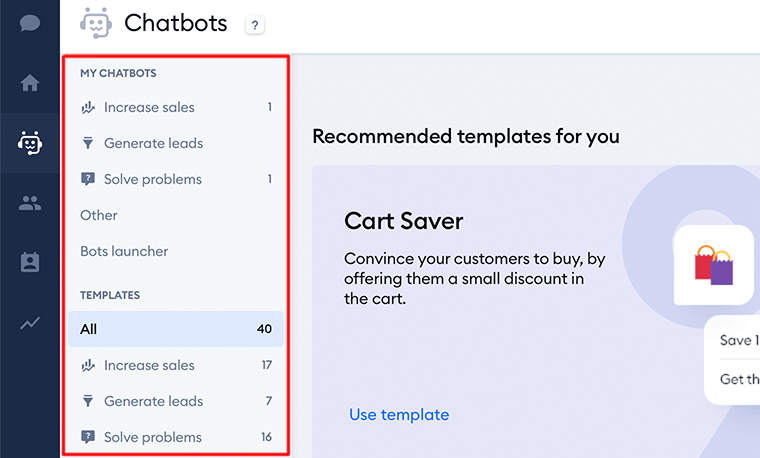Screen dimensions: 760x458
Task: Open the Other chatbots category
Action: 99,215
